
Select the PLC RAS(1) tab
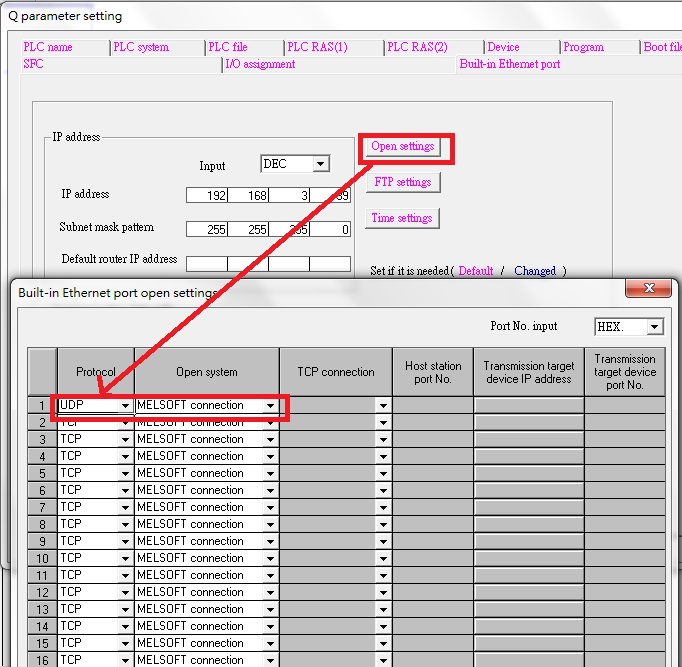pos(317,47)
